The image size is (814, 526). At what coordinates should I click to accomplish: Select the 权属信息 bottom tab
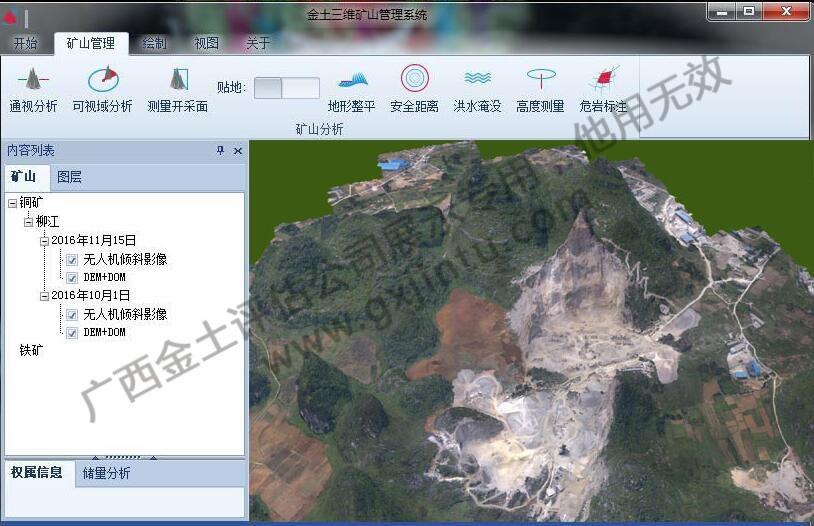pyautogui.click(x=37, y=473)
